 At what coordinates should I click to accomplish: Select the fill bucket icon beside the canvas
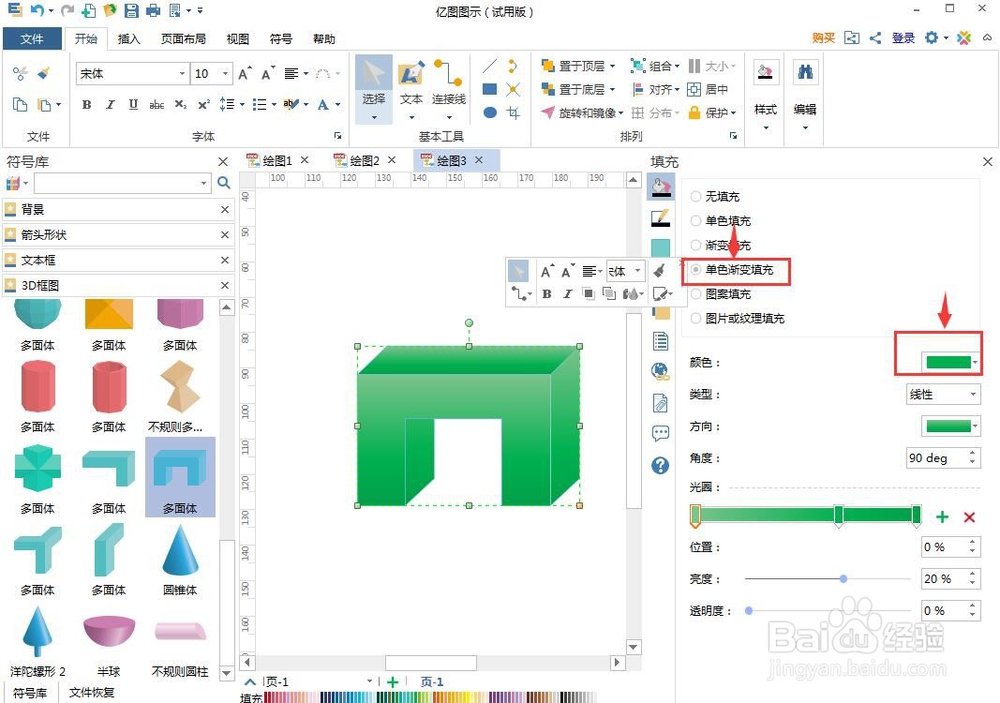coord(660,186)
